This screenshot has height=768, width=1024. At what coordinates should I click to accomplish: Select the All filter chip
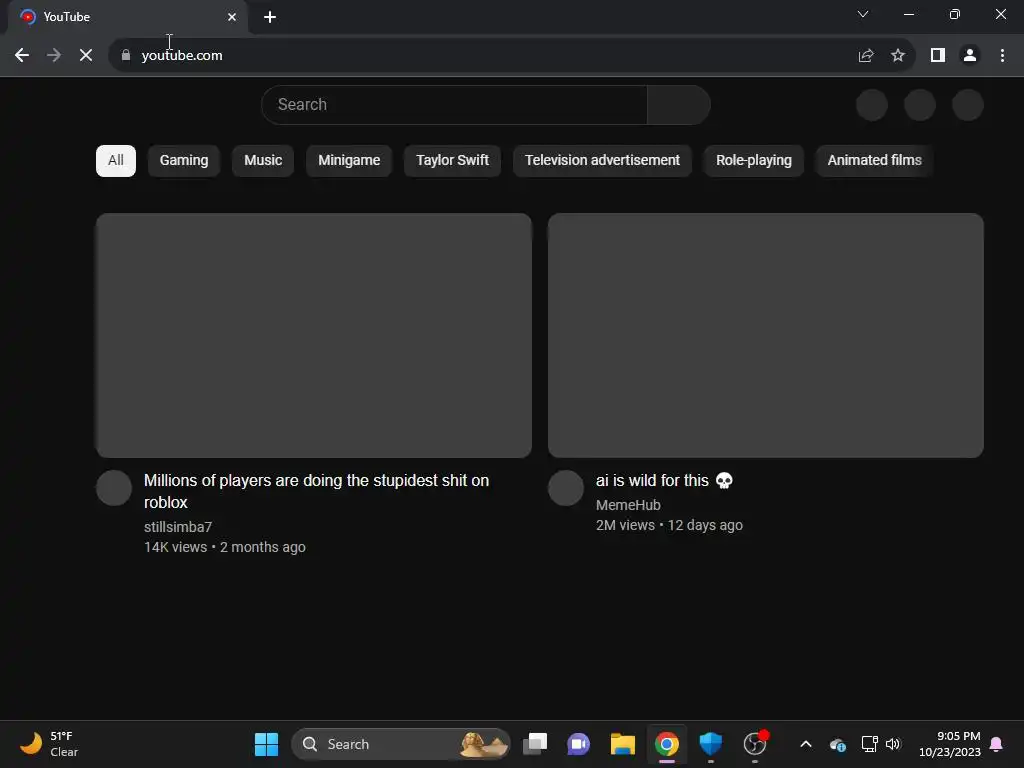pyautogui.click(x=116, y=161)
